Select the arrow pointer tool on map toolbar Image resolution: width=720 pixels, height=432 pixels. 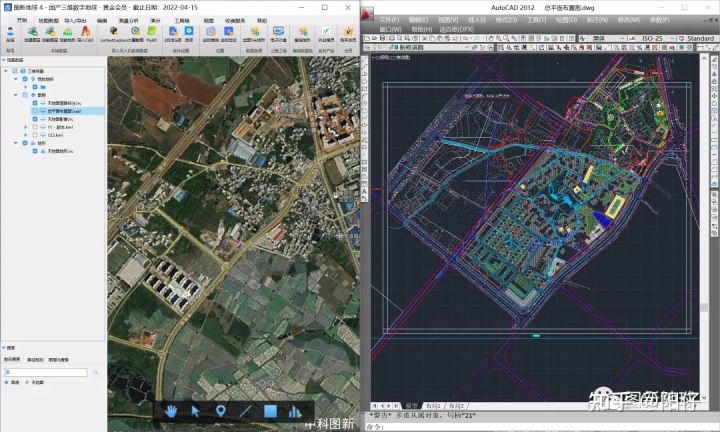tap(195, 411)
